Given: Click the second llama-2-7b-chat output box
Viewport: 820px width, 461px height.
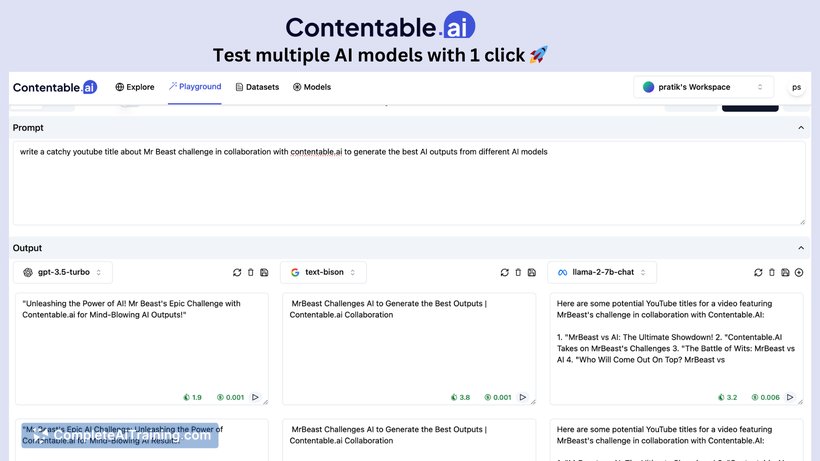Looking at the screenshot, I should point(676,440).
